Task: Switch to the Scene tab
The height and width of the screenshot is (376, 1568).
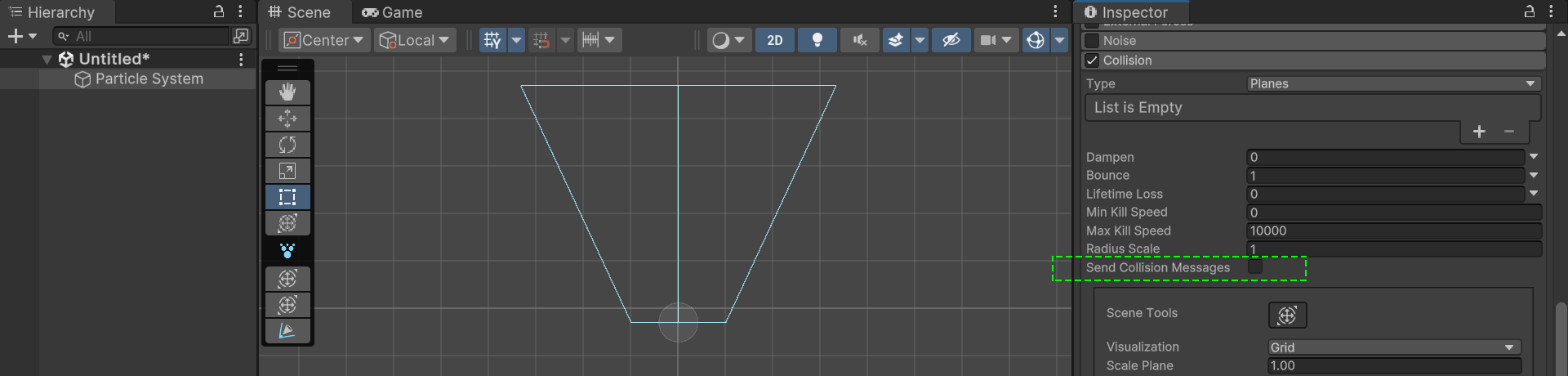Action: pos(300,12)
